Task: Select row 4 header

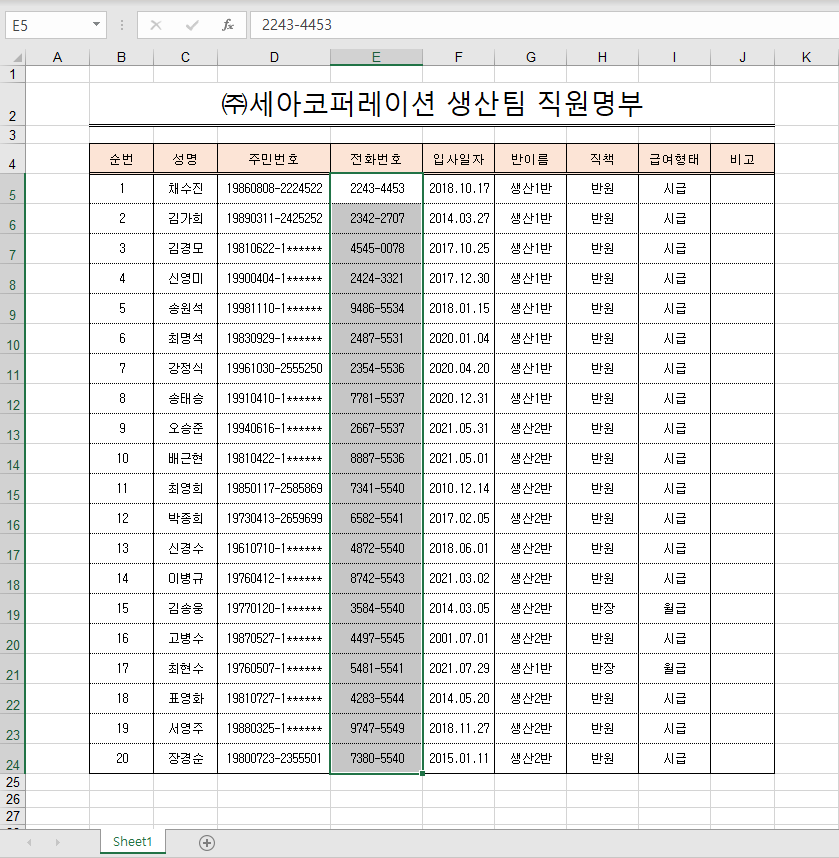Action: 13,159
